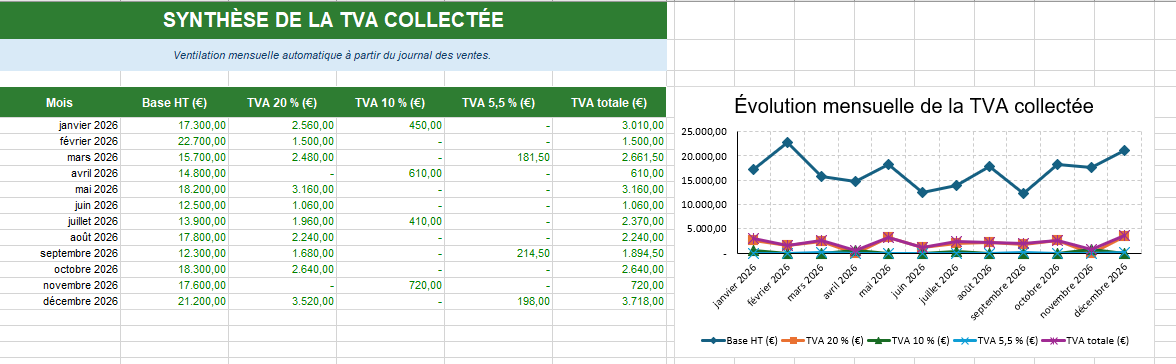Image resolution: width=1176 pixels, height=364 pixels.
Task: Click the 'mars 2026' month cell
Action: [60, 157]
